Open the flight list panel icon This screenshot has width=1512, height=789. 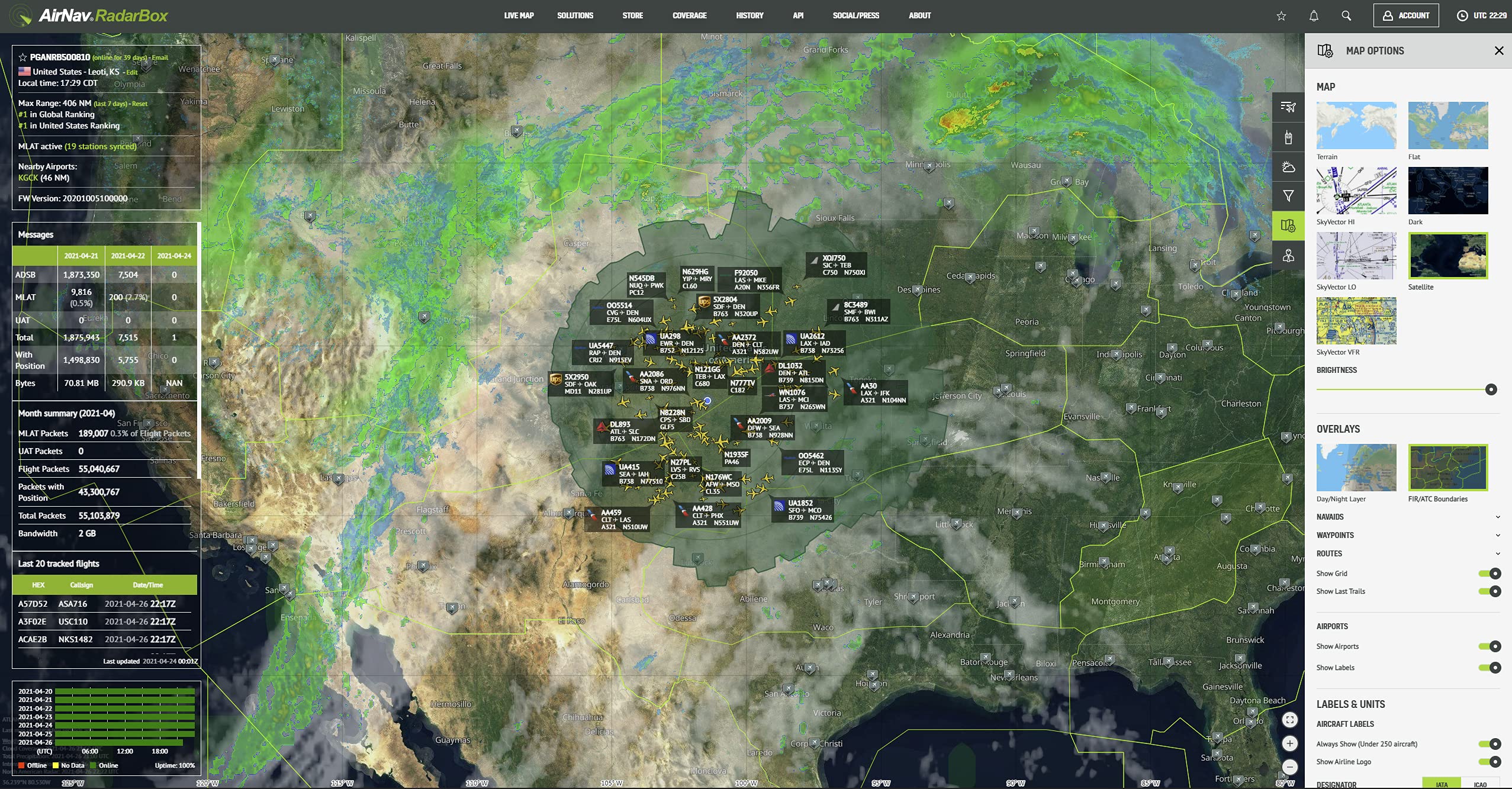point(1288,107)
